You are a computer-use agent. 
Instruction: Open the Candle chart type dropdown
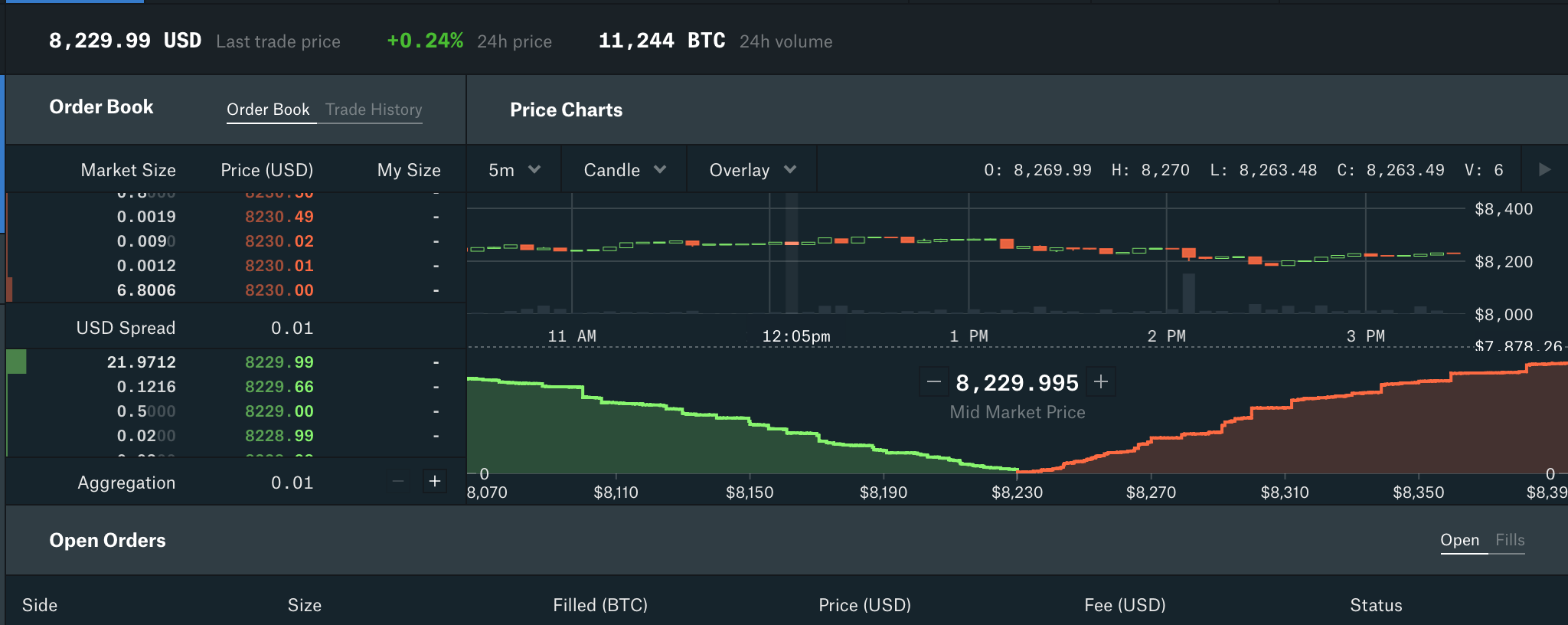click(624, 170)
